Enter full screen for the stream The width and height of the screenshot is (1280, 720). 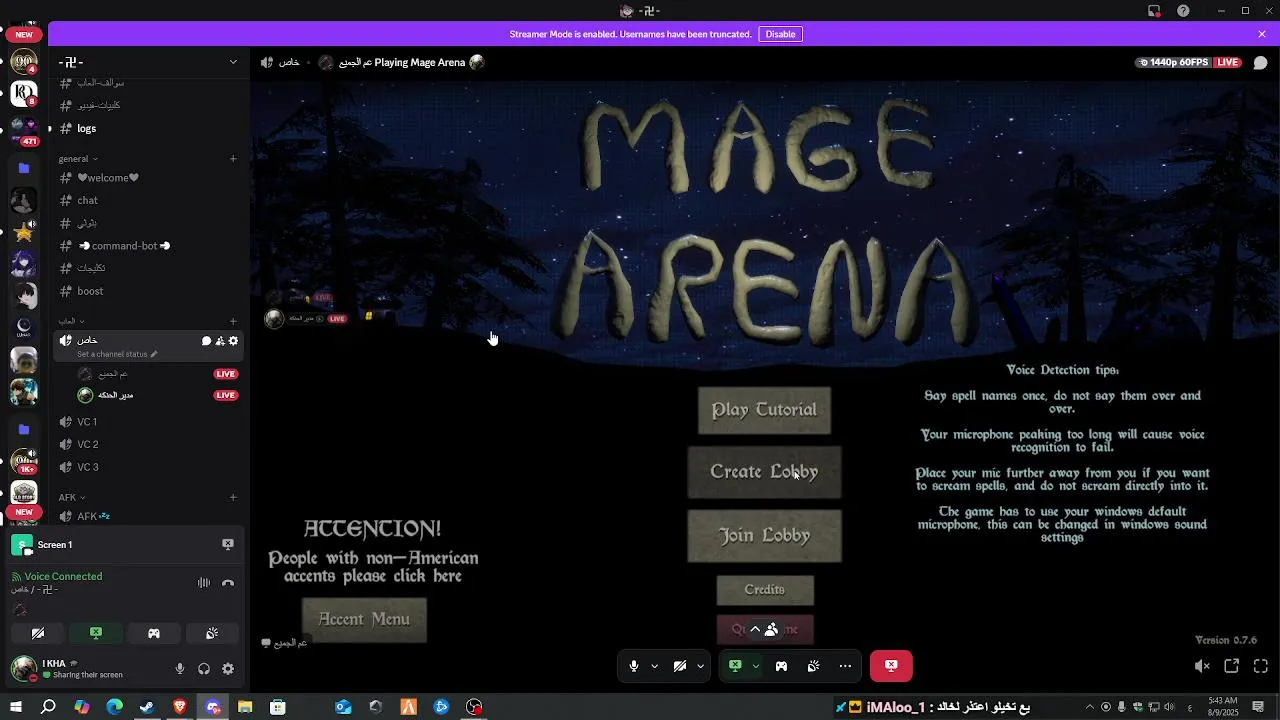[x=1261, y=666]
